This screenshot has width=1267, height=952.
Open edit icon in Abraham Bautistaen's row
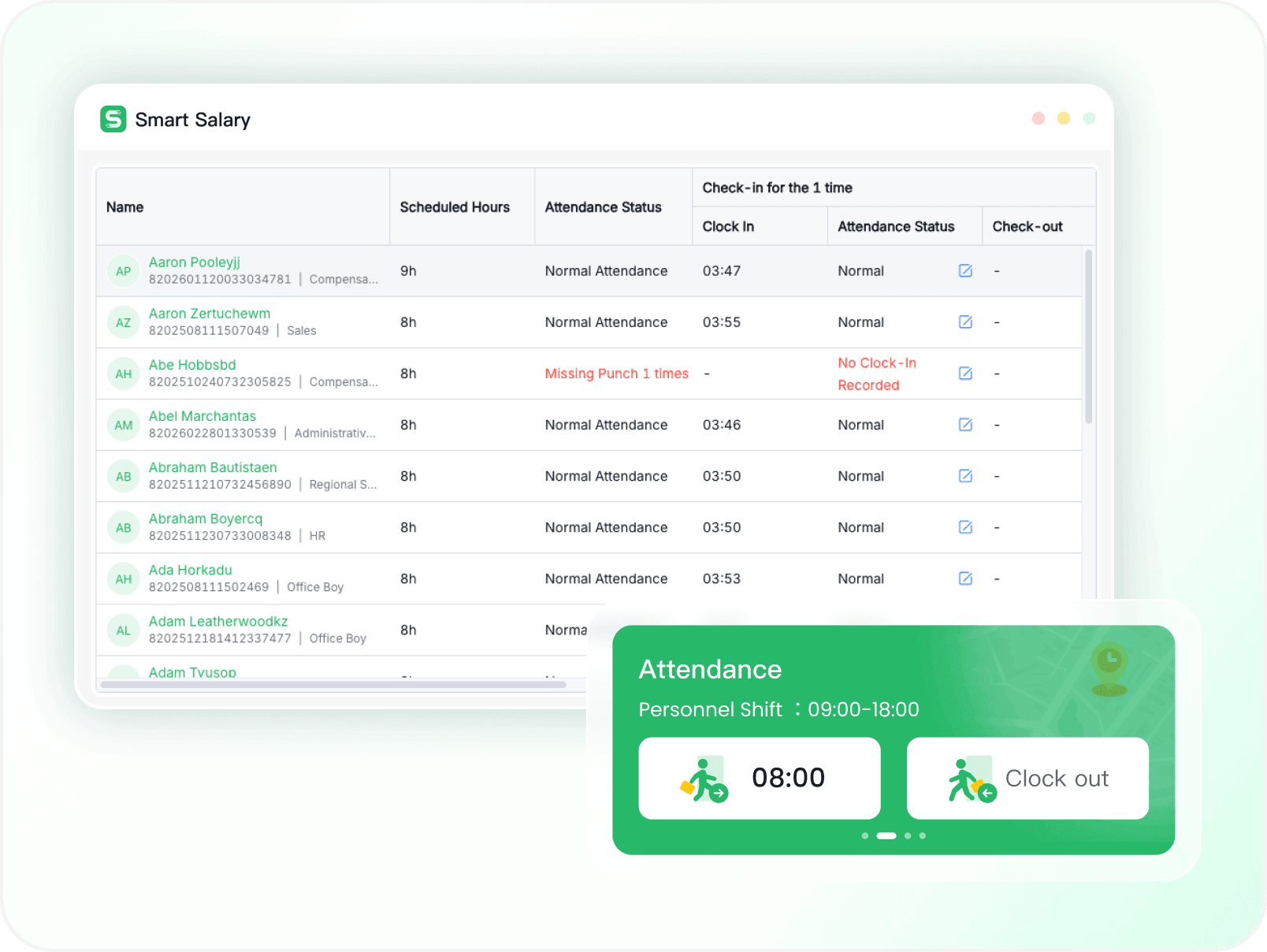(965, 476)
